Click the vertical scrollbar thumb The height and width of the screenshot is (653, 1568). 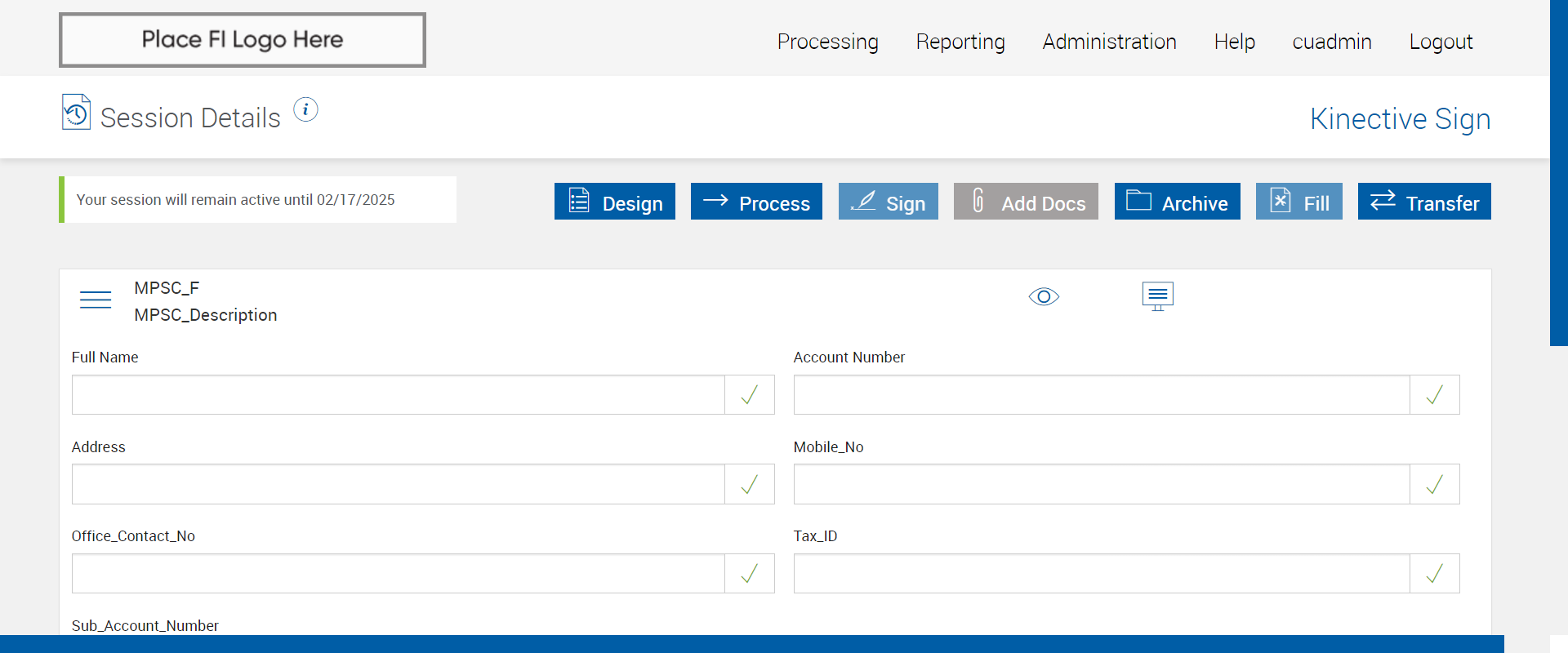point(1559,173)
